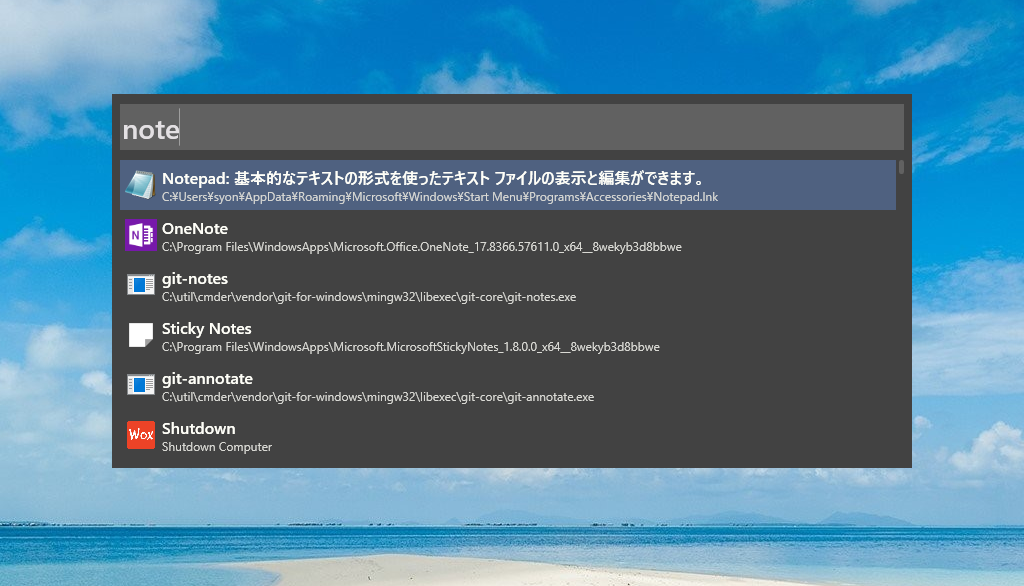Click the results list scrollbar thumb
This screenshot has height=586, width=1024.
[901, 167]
